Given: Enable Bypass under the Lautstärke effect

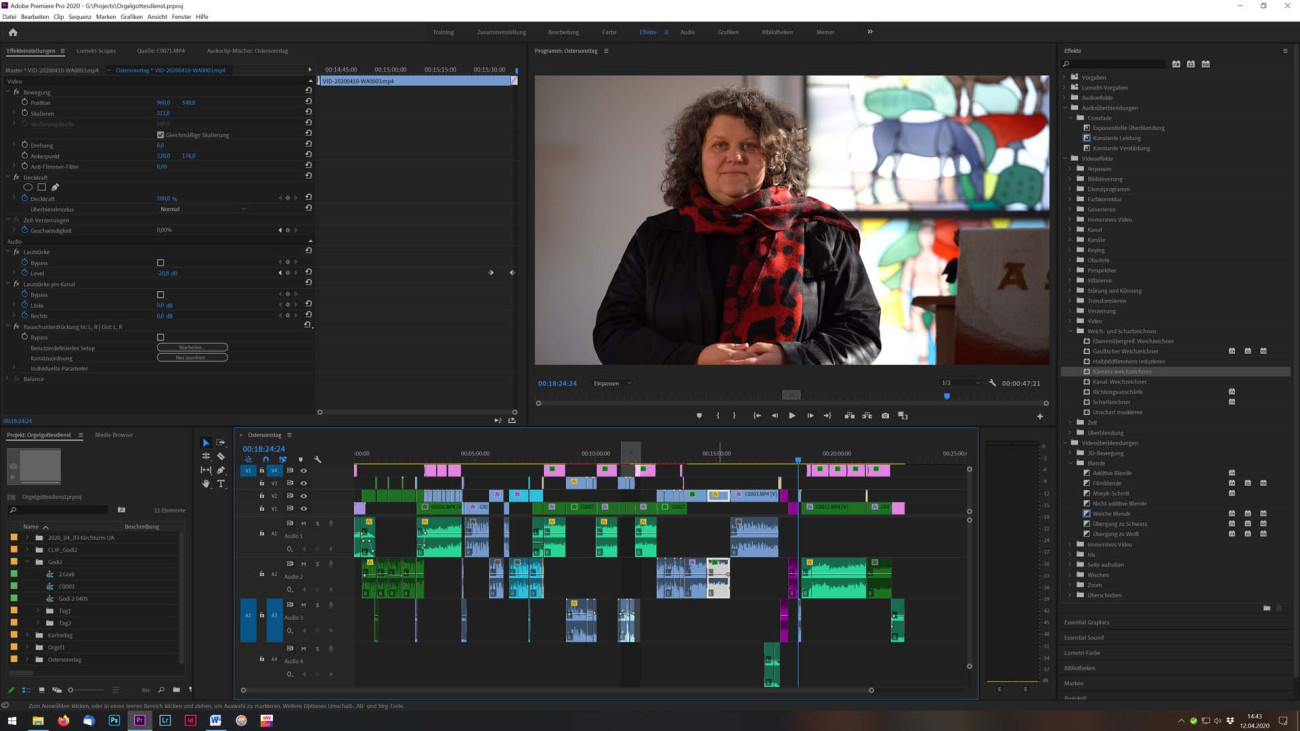Looking at the screenshot, I should coord(160,263).
